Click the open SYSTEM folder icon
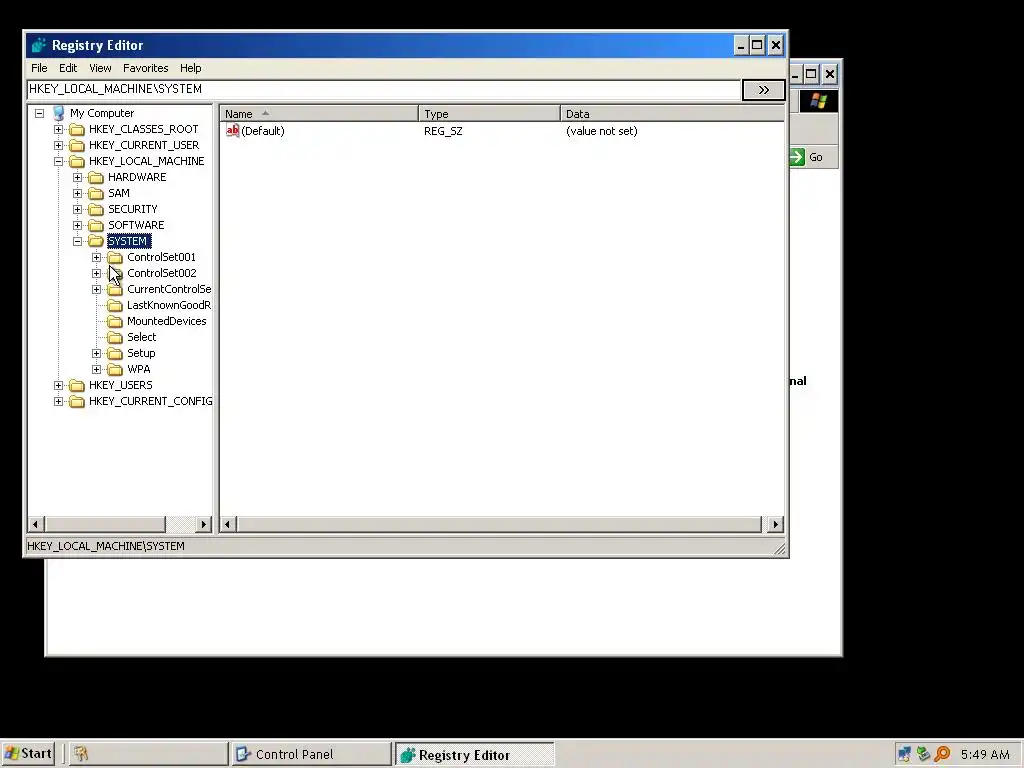Image resolution: width=1024 pixels, height=768 pixels. (96, 241)
